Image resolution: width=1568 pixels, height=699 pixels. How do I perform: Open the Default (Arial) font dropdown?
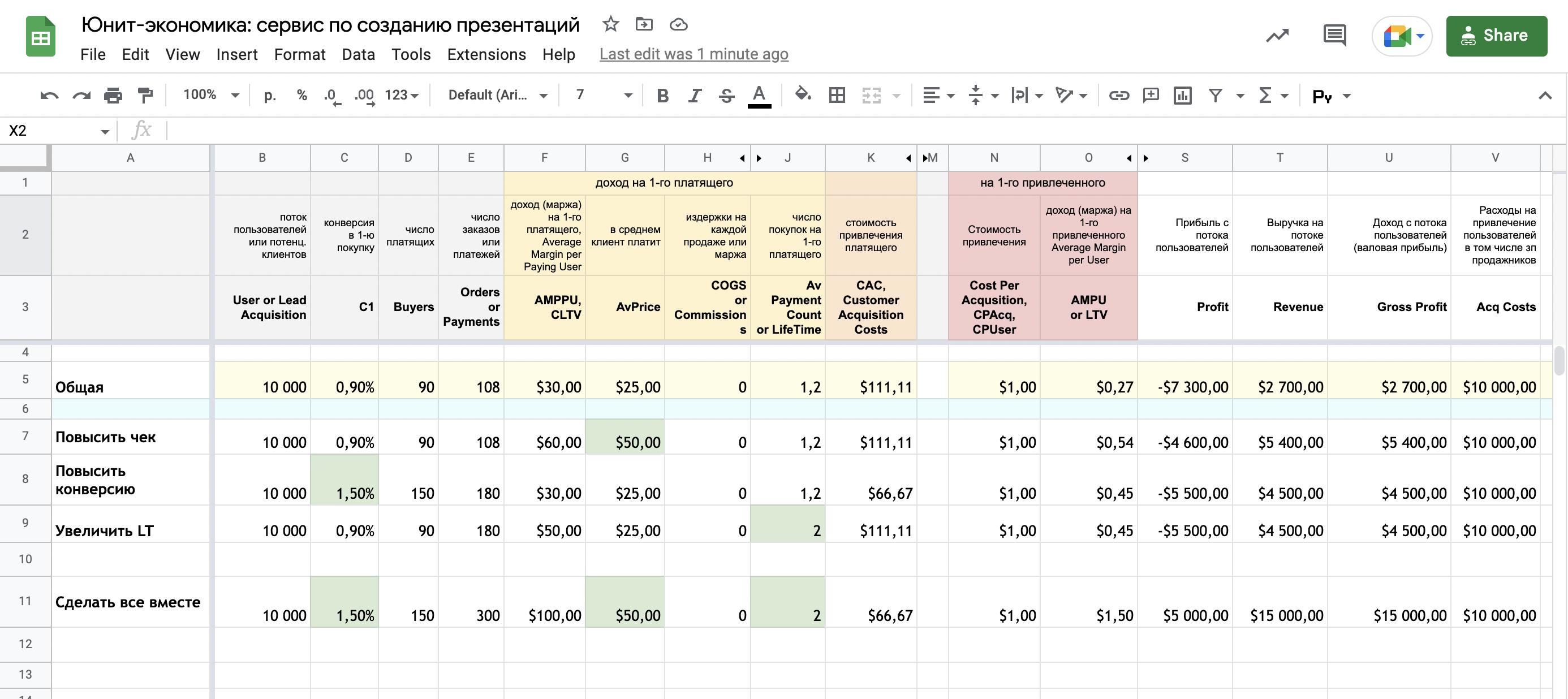tap(498, 96)
